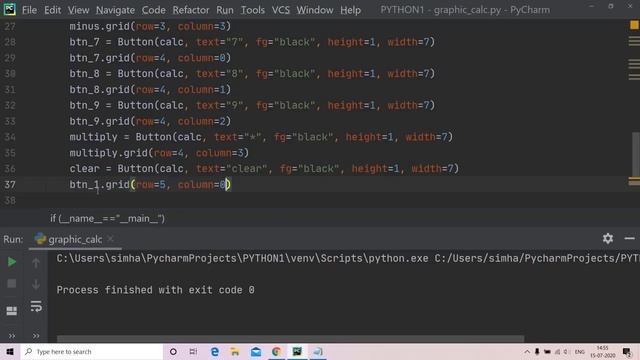This screenshot has width=640, height=360.
Task: Rerun graphic_calc with green play button
Action: 11,262
